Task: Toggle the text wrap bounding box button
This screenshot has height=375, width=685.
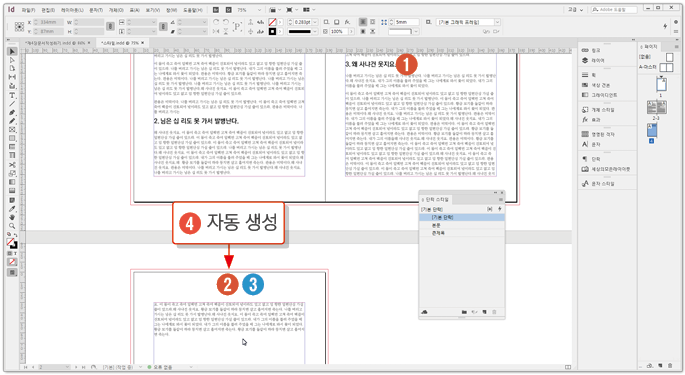Action: (x=372, y=22)
